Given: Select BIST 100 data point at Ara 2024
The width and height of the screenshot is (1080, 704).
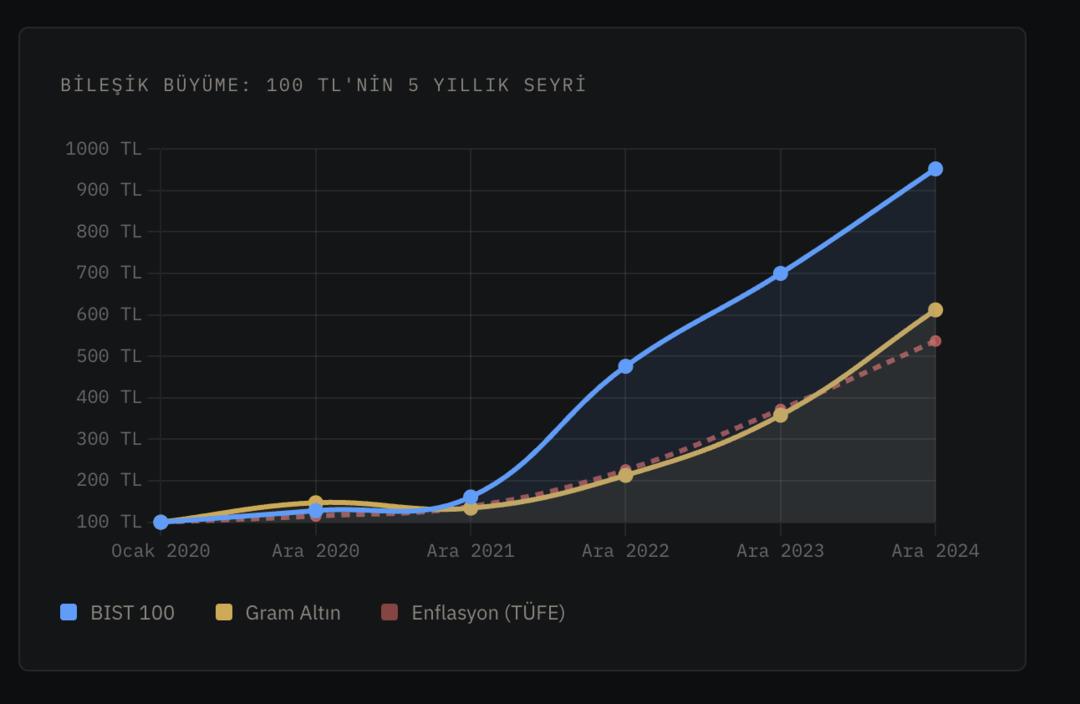Looking at the screenshot, I should coord(935,169).
